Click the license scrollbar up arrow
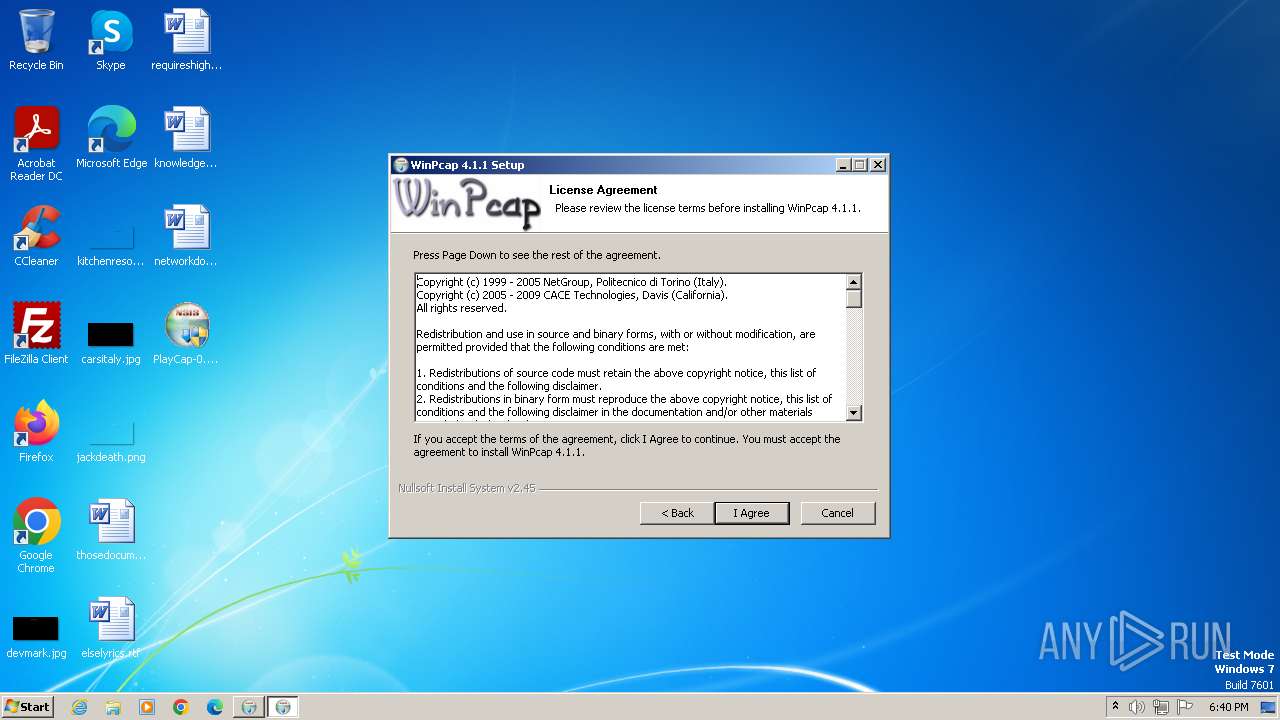1280x720 pixels. [x=853, y=282]
